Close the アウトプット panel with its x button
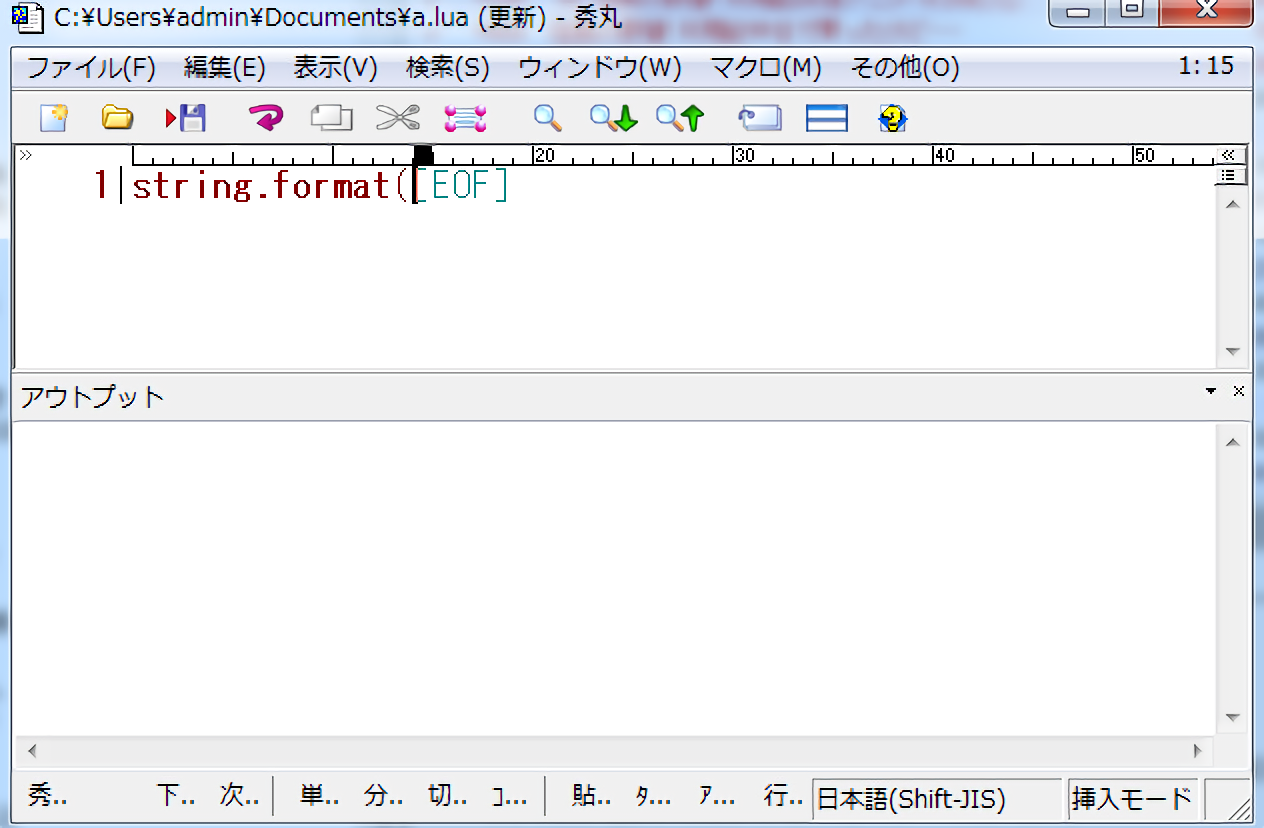1264x828 pixels. point(1239,391)
